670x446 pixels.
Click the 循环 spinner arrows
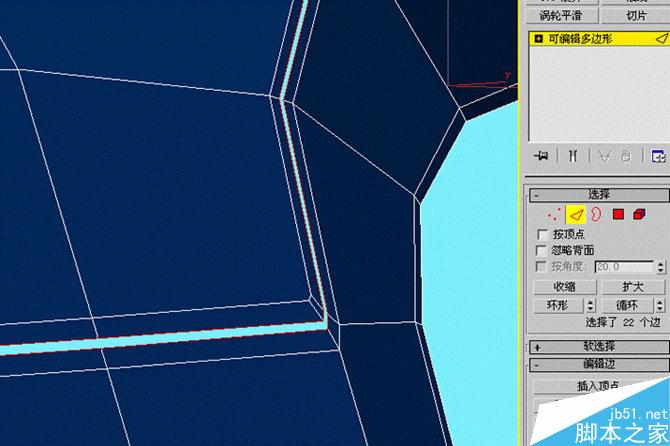point(660,305)
